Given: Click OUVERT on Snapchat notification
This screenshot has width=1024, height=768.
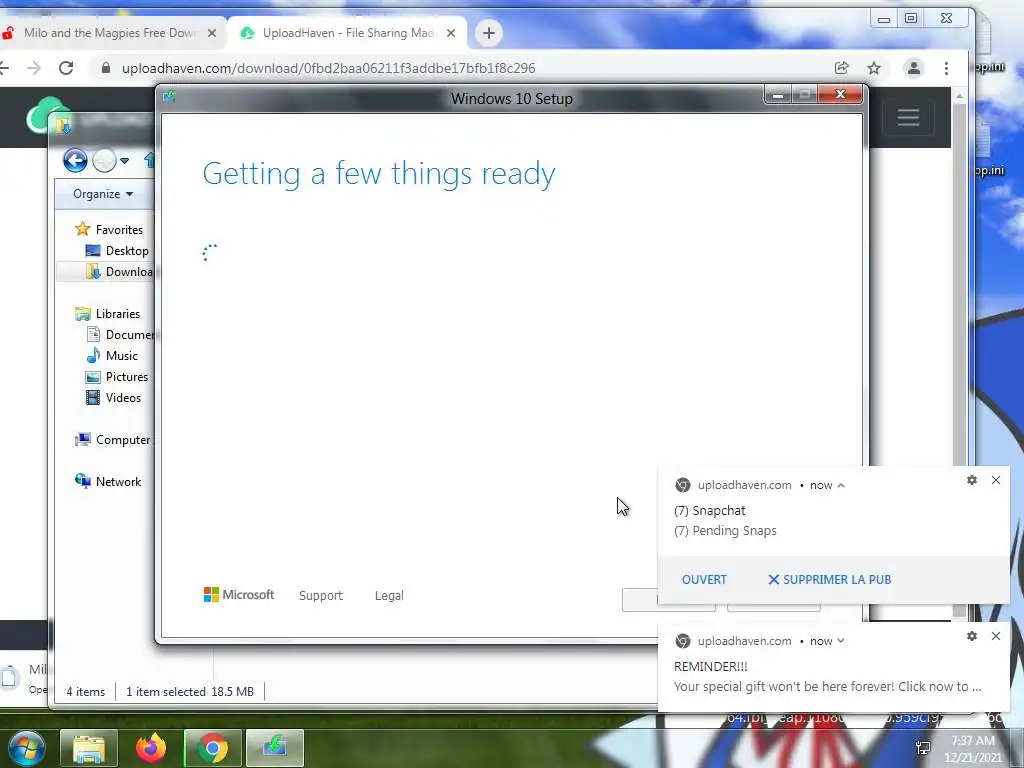Looking at the screenshot, I should [x=704, y=579].
